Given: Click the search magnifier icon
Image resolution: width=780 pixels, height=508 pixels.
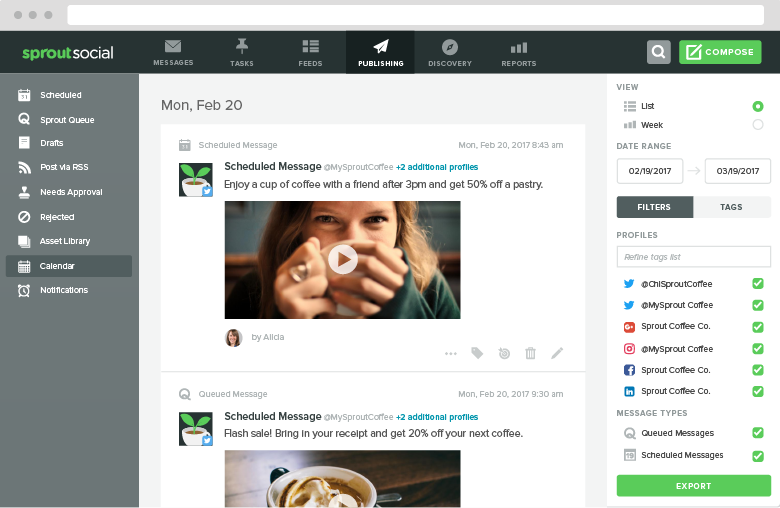Looking at the screenshot, I should coord(658,52).
